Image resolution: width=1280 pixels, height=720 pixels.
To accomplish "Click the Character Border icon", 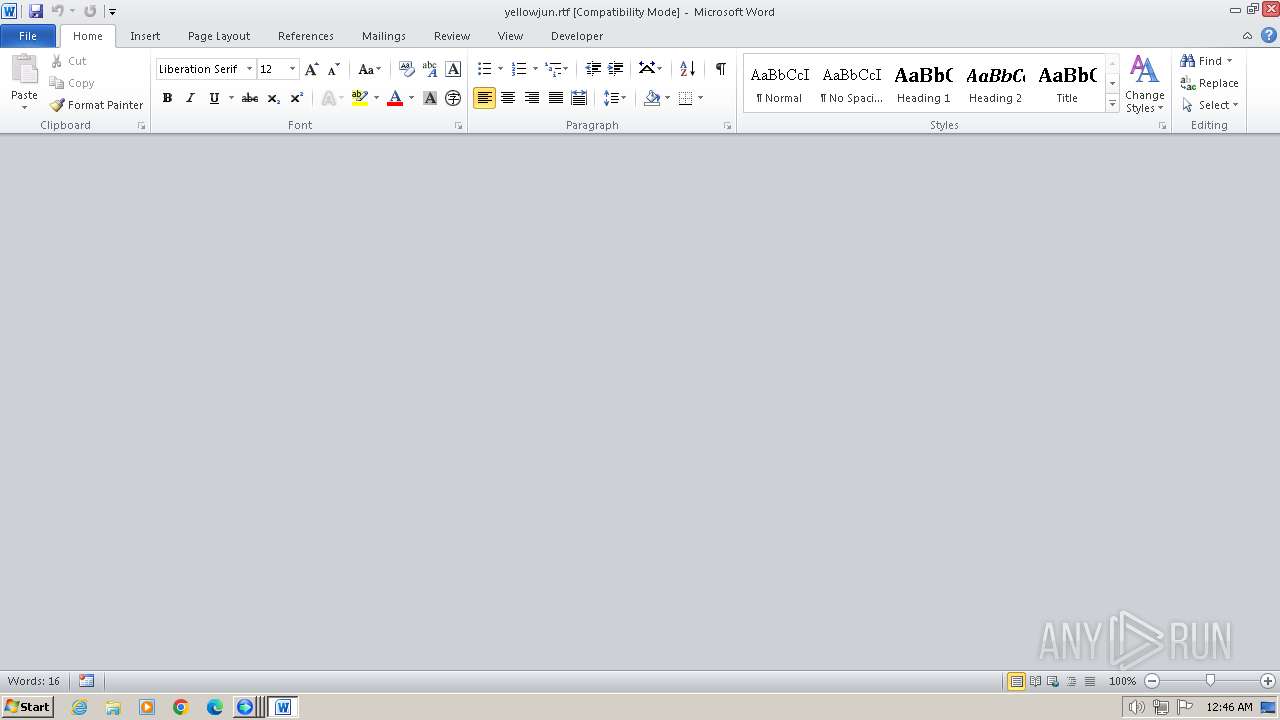I will tap(453, 69).
